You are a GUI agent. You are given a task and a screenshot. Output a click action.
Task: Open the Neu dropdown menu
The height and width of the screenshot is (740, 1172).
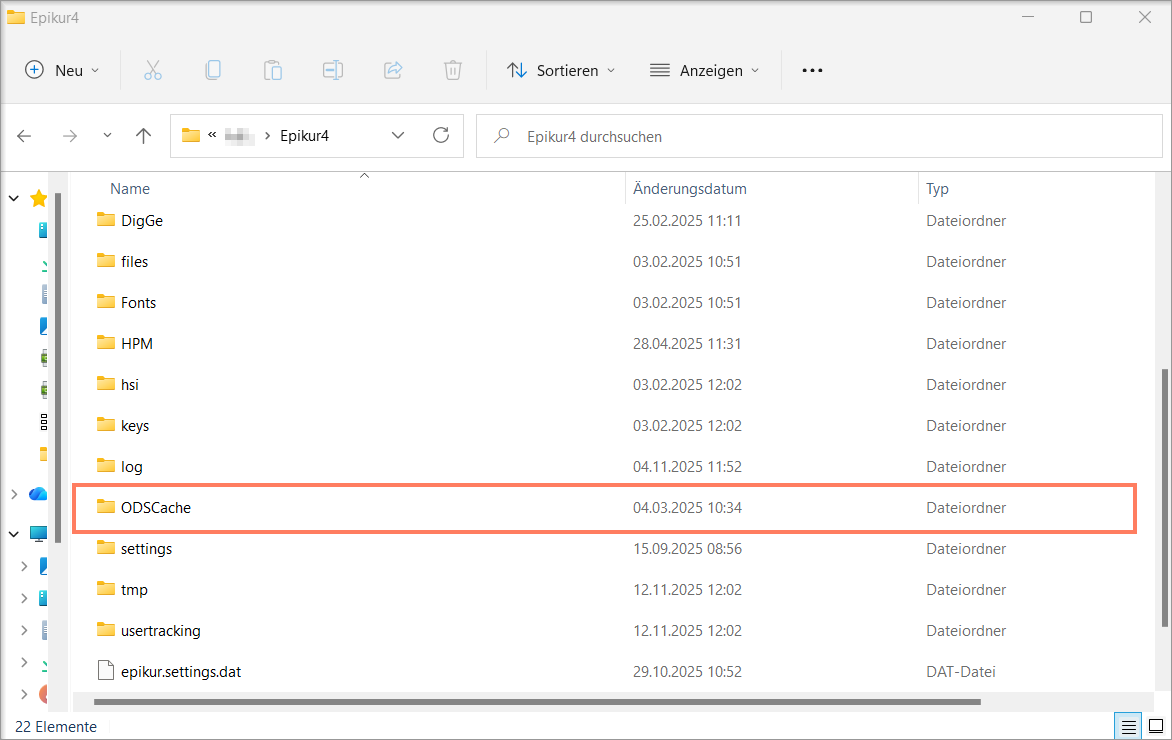click(x=62, y=70)
